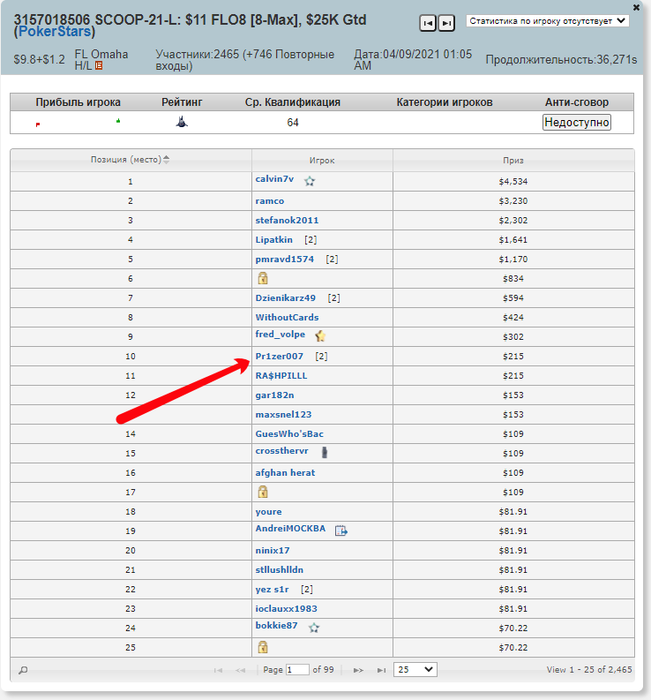
Task: Open stllushlldn player profile
Action: tap(279, 570)
